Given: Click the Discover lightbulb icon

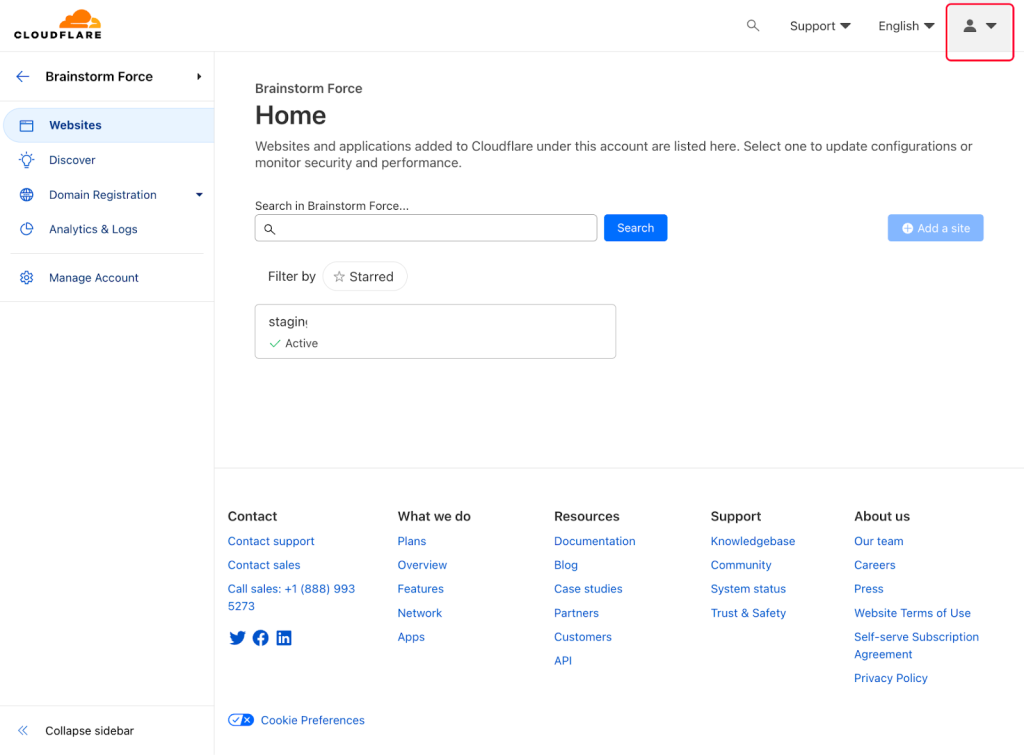Looking at the screenshot, I should click(x=27, y=160).
